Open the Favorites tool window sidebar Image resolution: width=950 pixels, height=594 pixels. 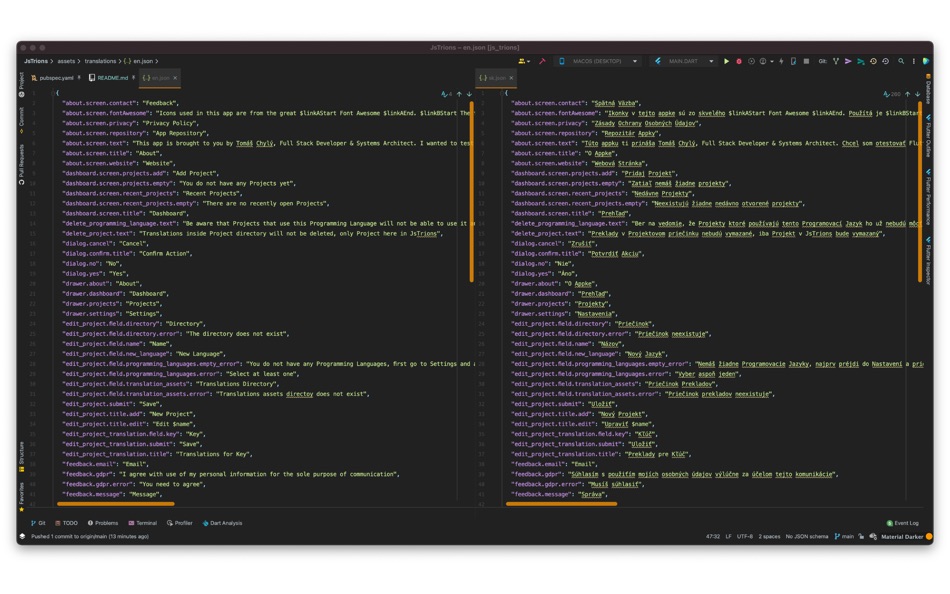pyautogui.click(x=21, y=496)
